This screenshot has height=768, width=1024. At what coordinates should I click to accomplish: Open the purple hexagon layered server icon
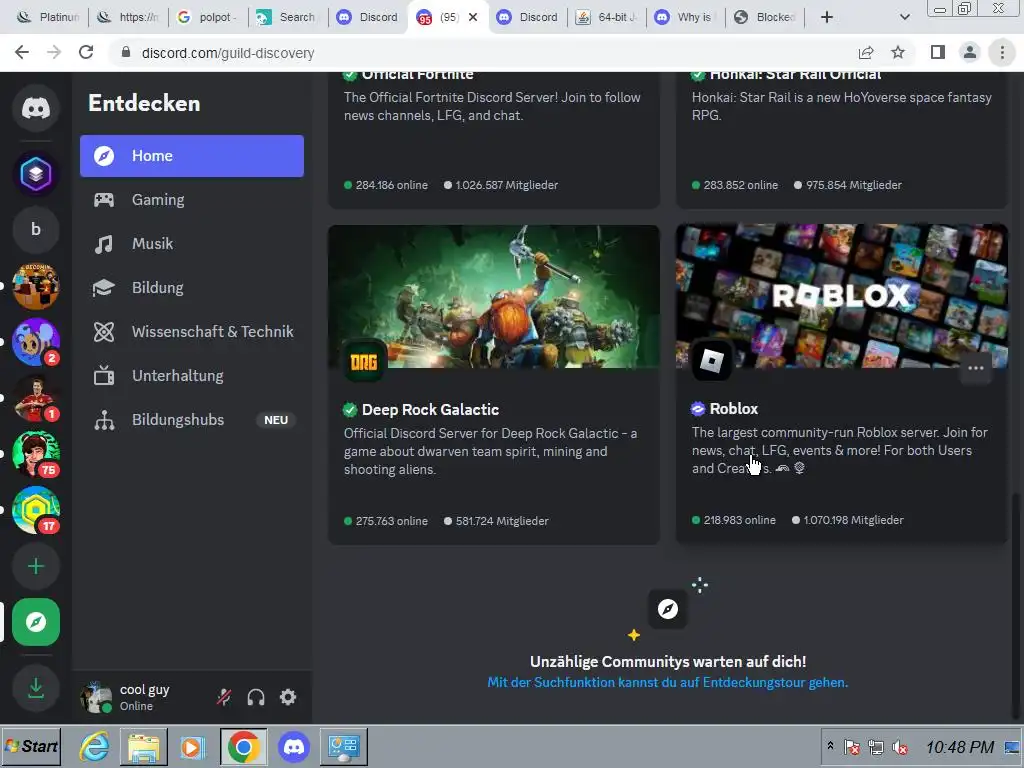[36, 173]
